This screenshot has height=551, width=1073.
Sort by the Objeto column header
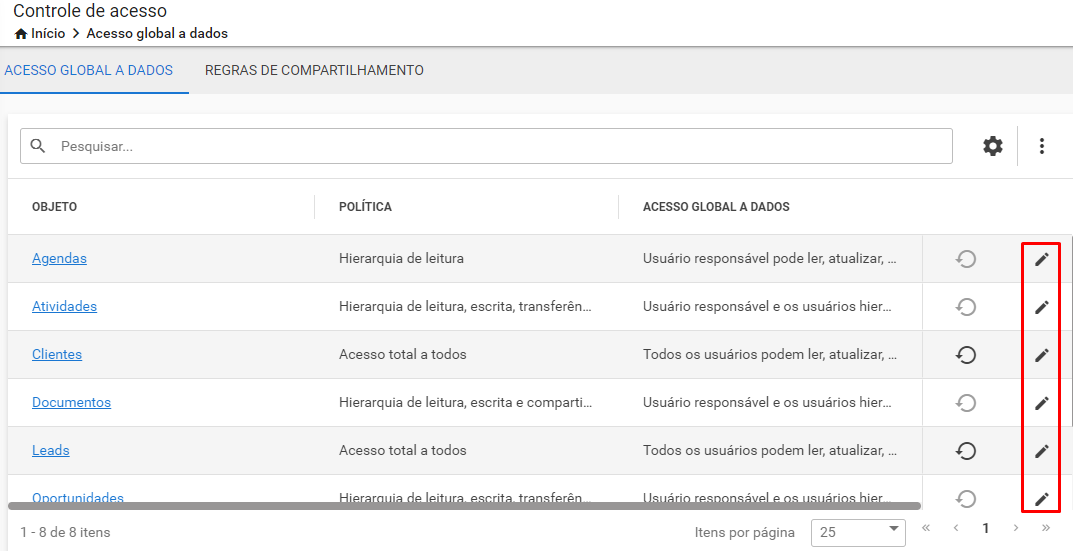point(54,207)
